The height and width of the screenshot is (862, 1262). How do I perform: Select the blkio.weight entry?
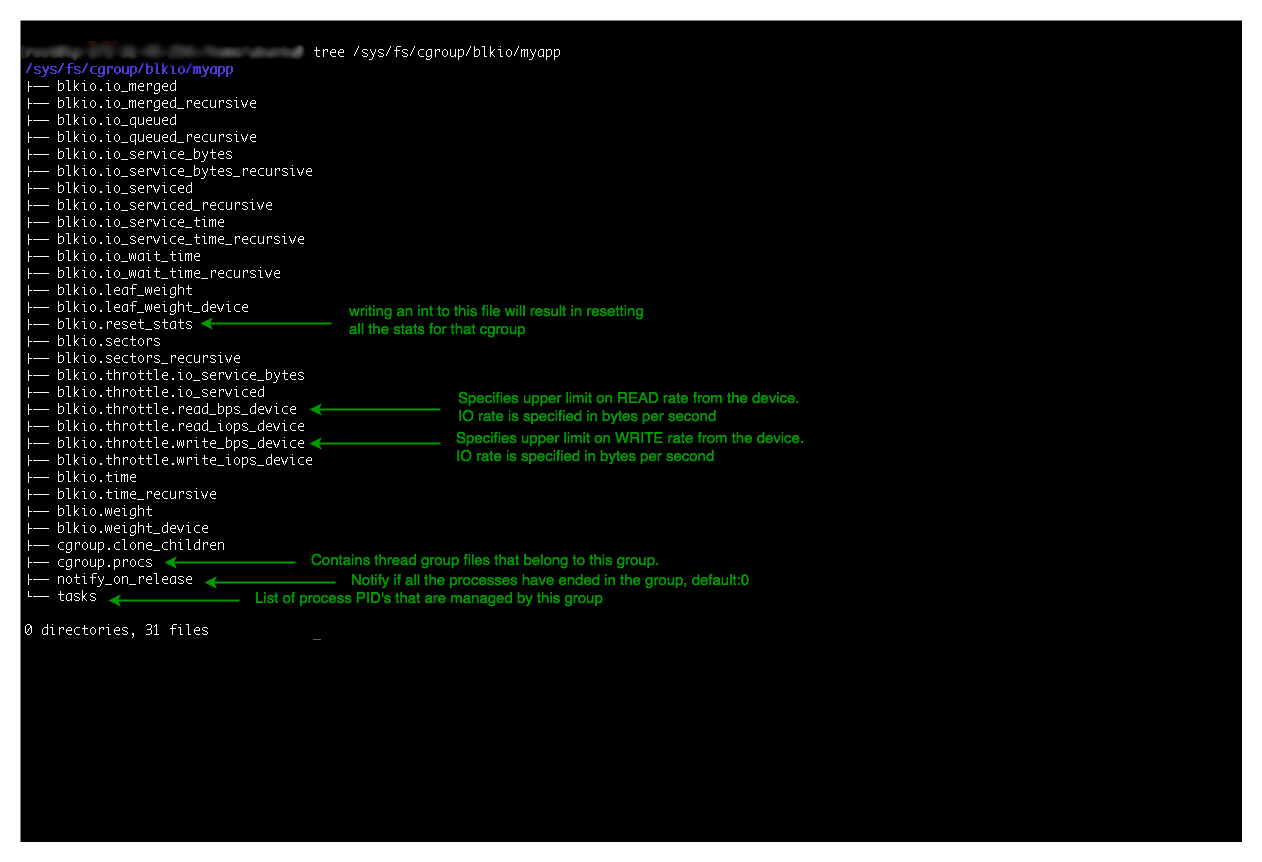point(104,511)
